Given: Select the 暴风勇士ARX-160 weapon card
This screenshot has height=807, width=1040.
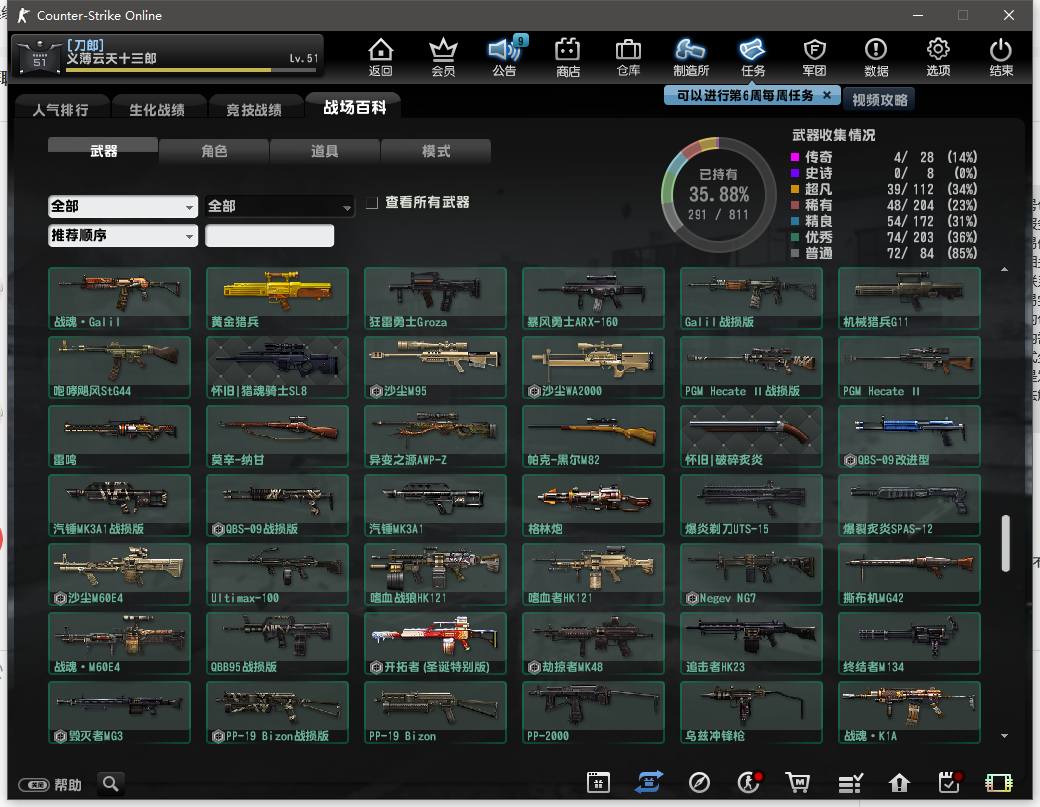Looking at the screenshot, I should (593, 298).
